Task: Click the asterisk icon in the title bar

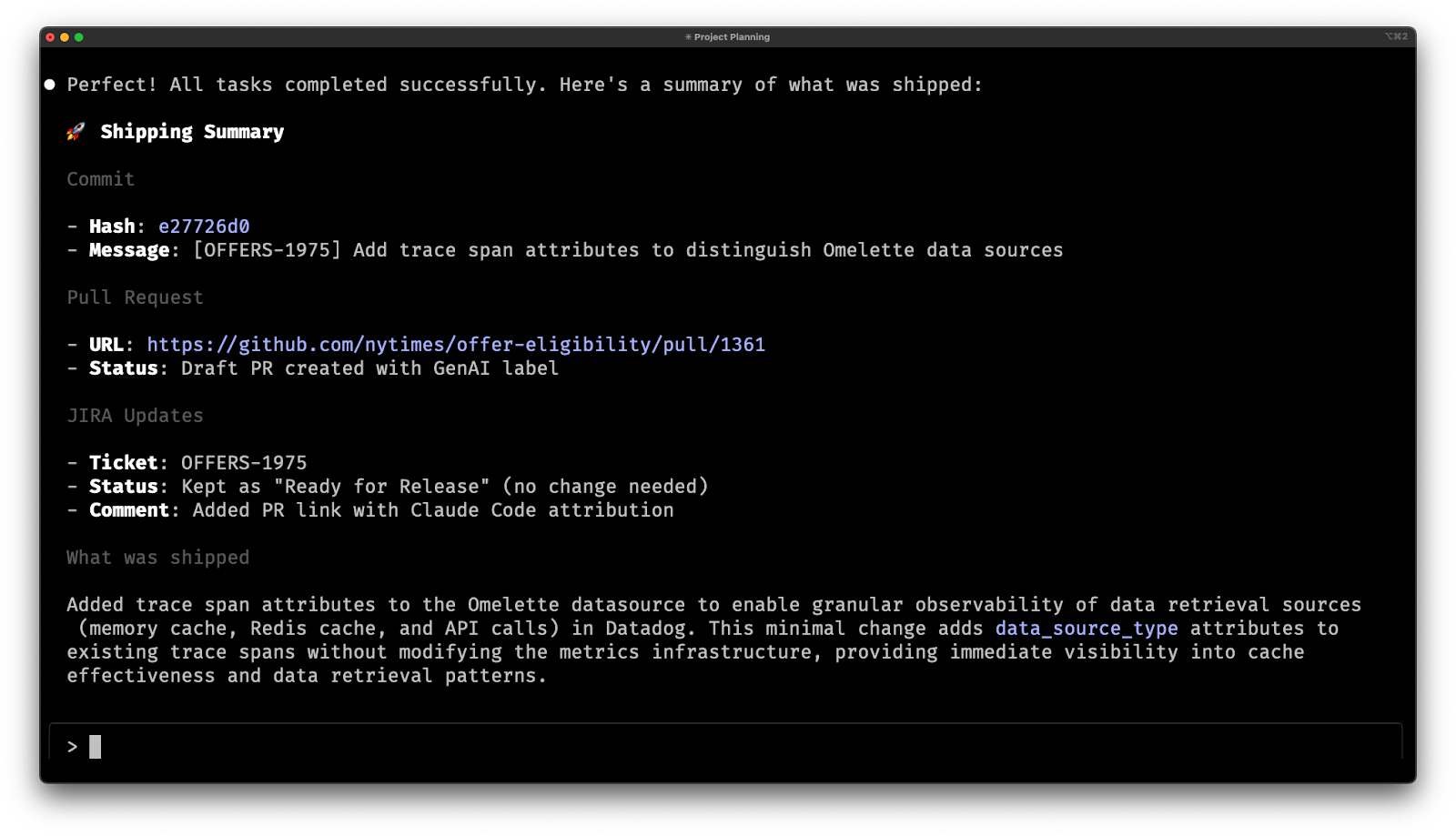Action: (x=687, y=37)
